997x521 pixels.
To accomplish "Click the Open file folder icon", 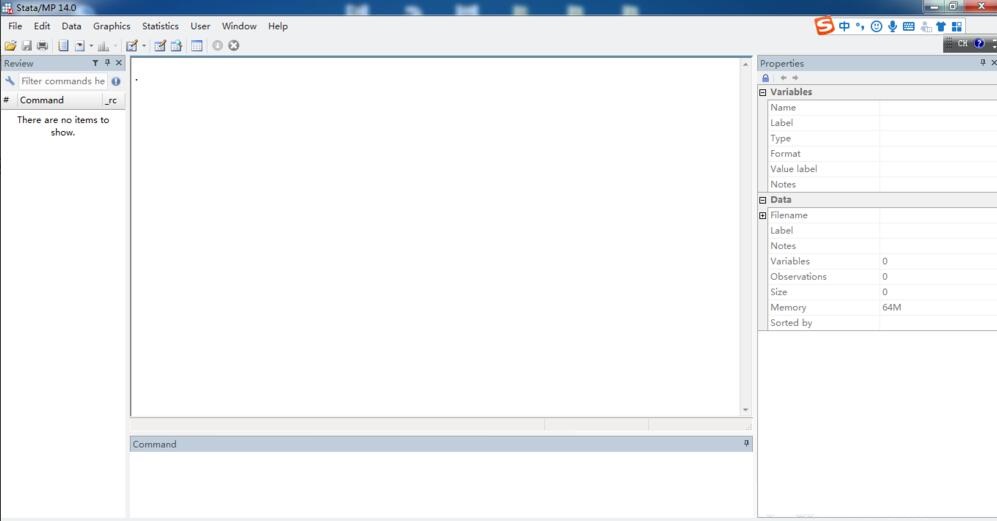I will [10, 46].
